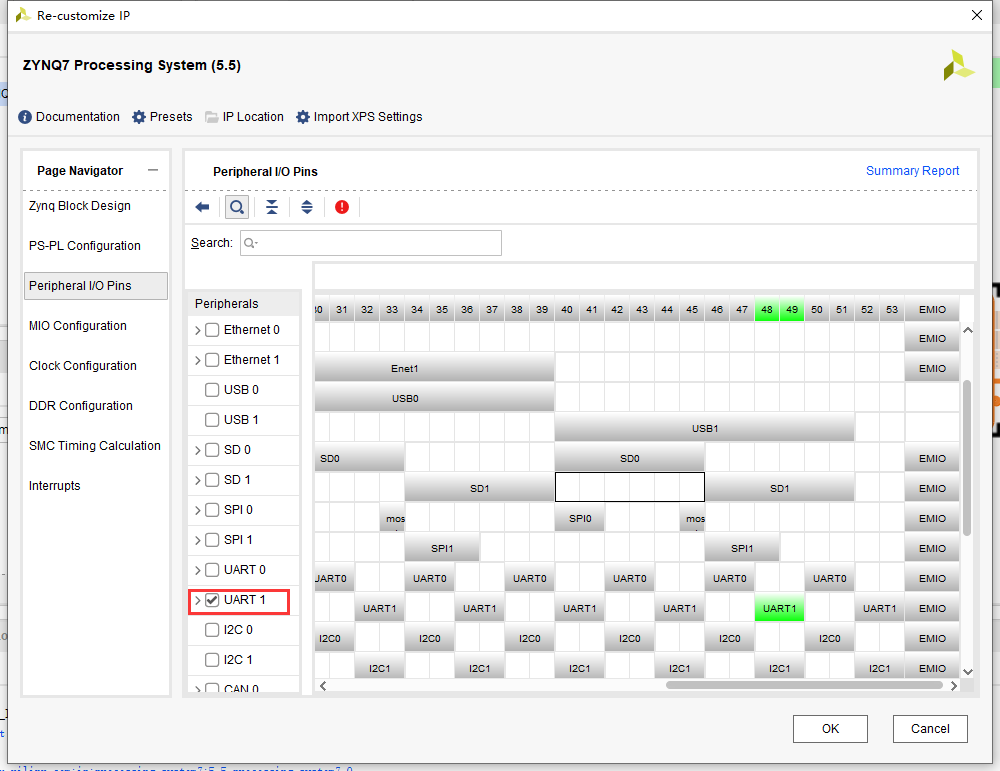1000x771 pixels.
Task: Enable the UART 0 checkbox
Action: (x=212, y=570)
